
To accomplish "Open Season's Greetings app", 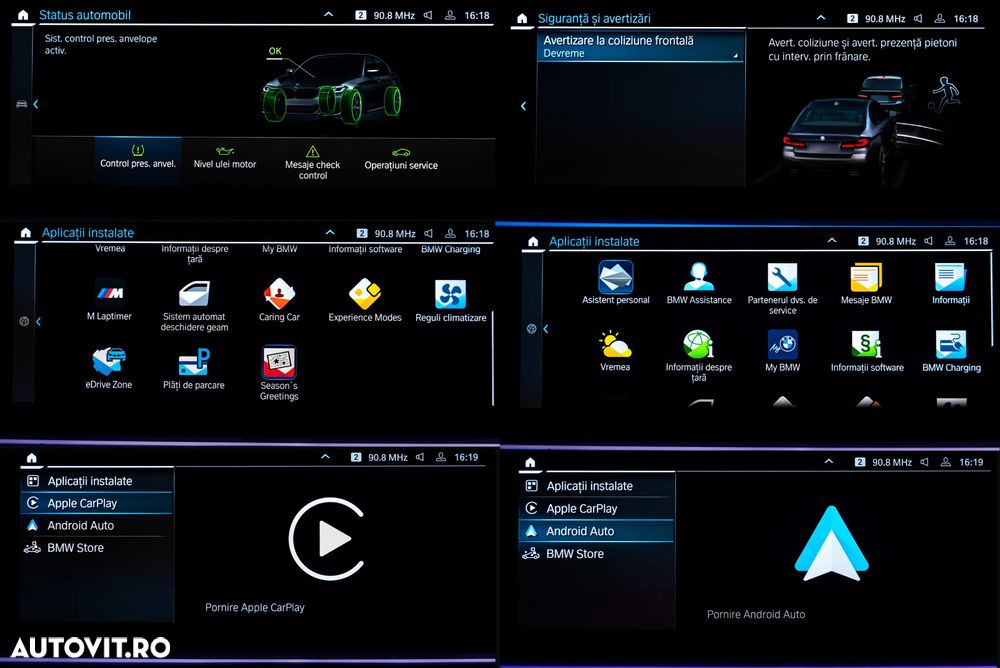I will 279,373.
